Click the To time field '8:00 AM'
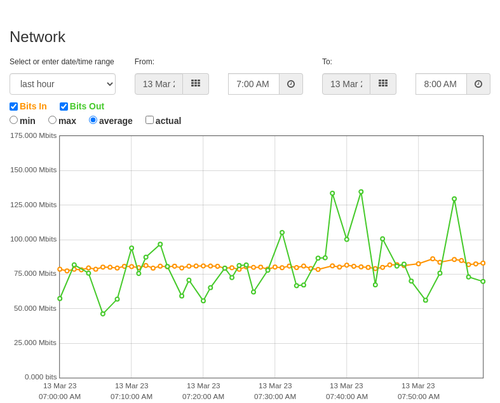500x403 pixels. (441, 84)
